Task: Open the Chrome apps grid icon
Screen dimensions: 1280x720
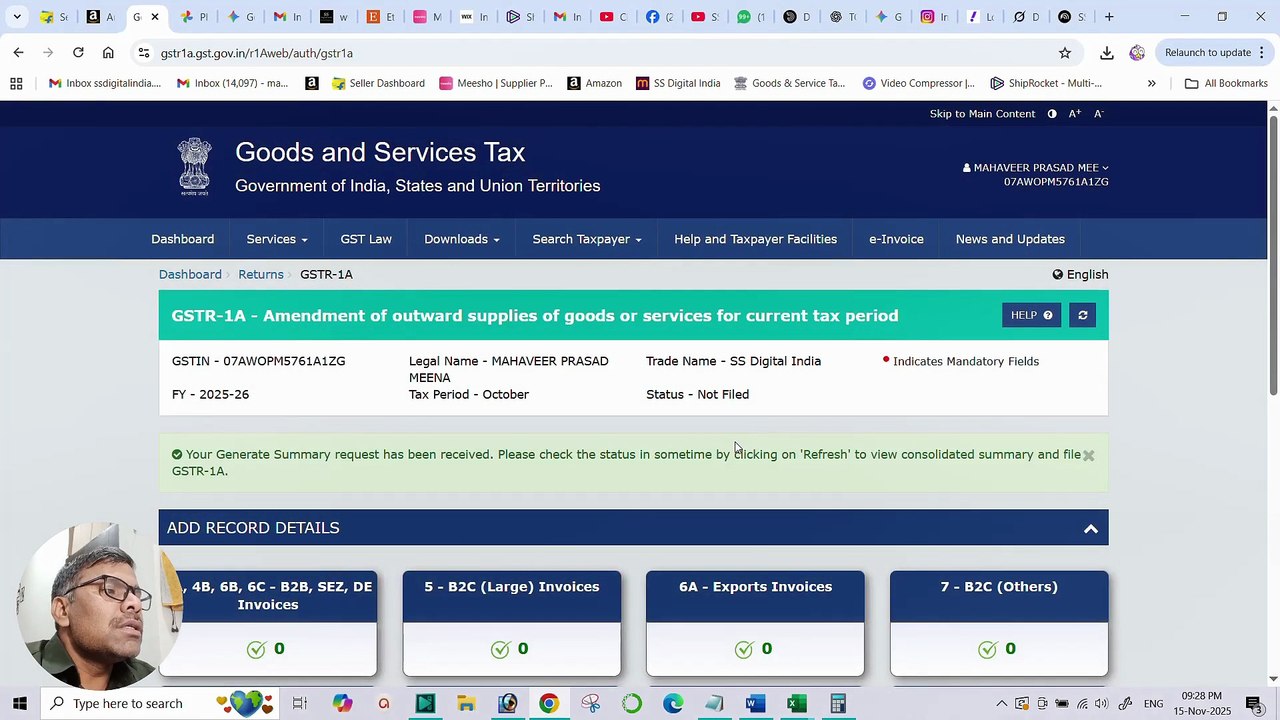Action: [16, 83]
